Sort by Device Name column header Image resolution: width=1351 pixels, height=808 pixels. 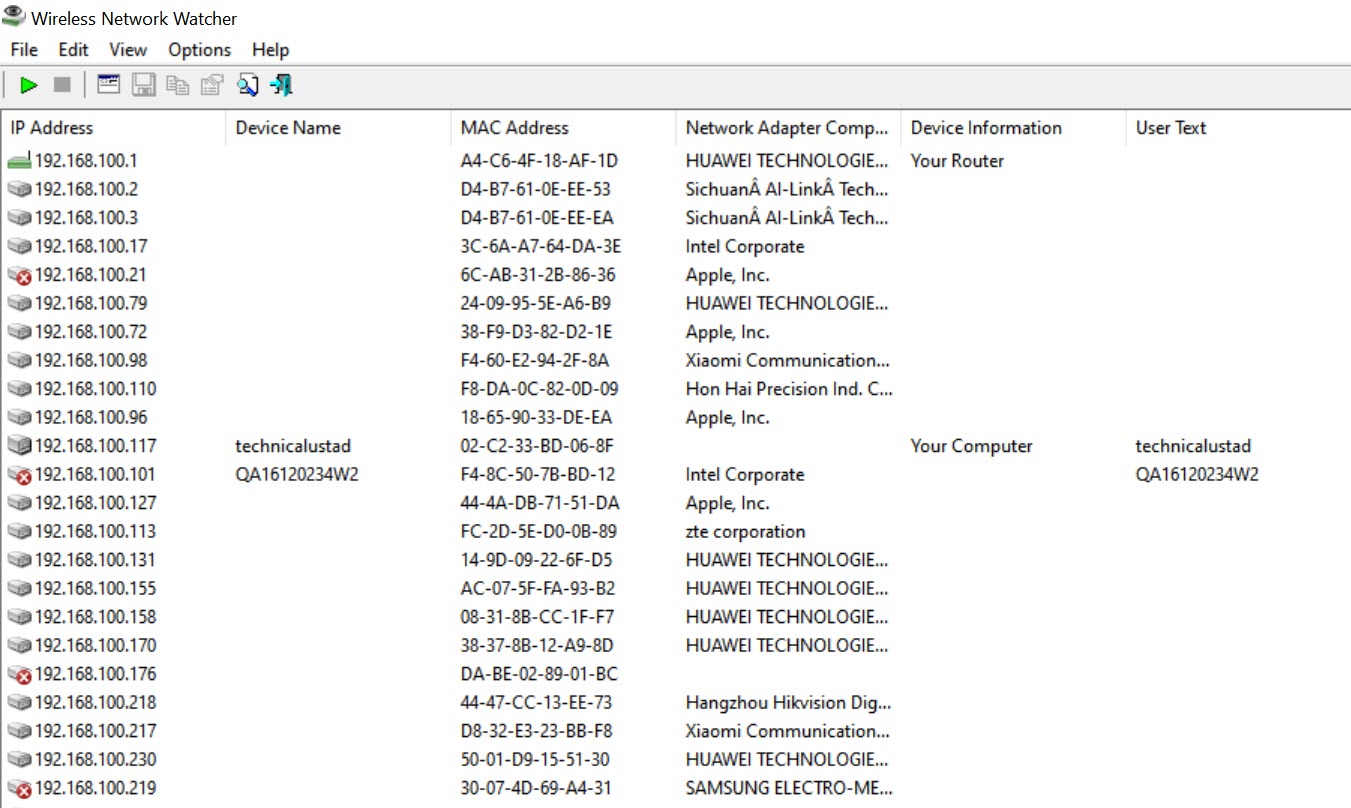(338, 128)
